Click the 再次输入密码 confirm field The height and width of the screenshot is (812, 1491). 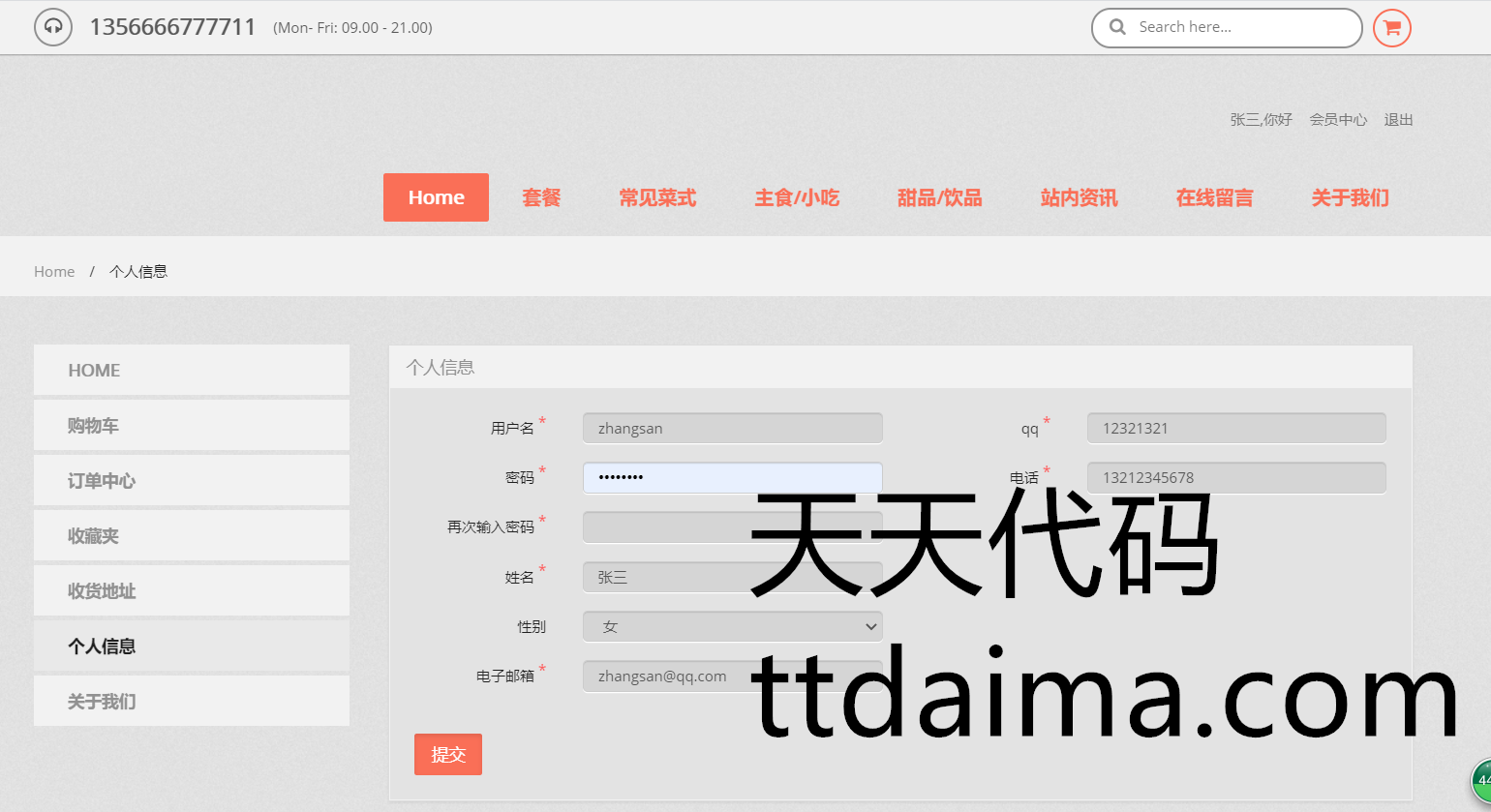(x=668, y=527)
